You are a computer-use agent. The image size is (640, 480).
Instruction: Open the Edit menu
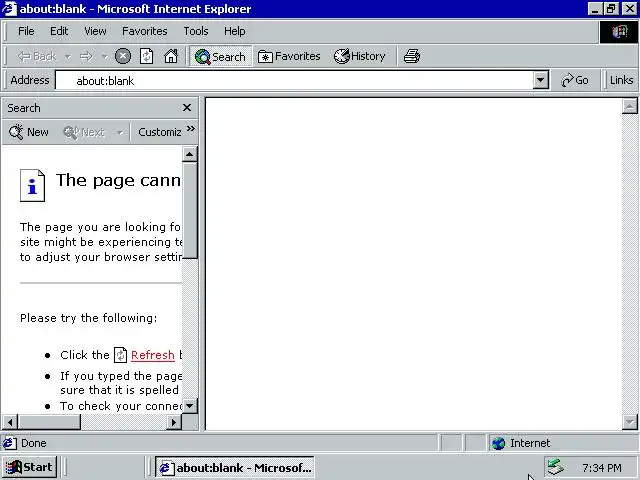(59, 31)
